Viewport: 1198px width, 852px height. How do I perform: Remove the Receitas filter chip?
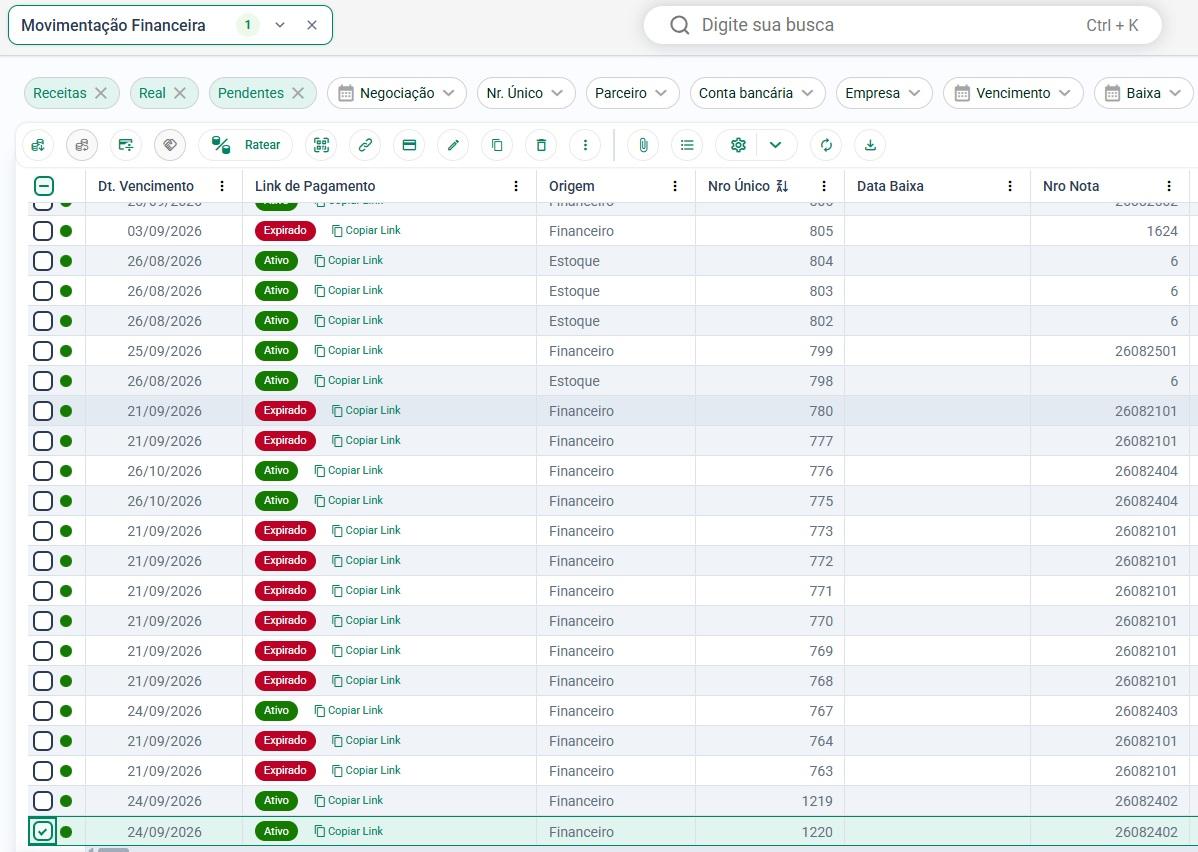click(x=101, y=93)
